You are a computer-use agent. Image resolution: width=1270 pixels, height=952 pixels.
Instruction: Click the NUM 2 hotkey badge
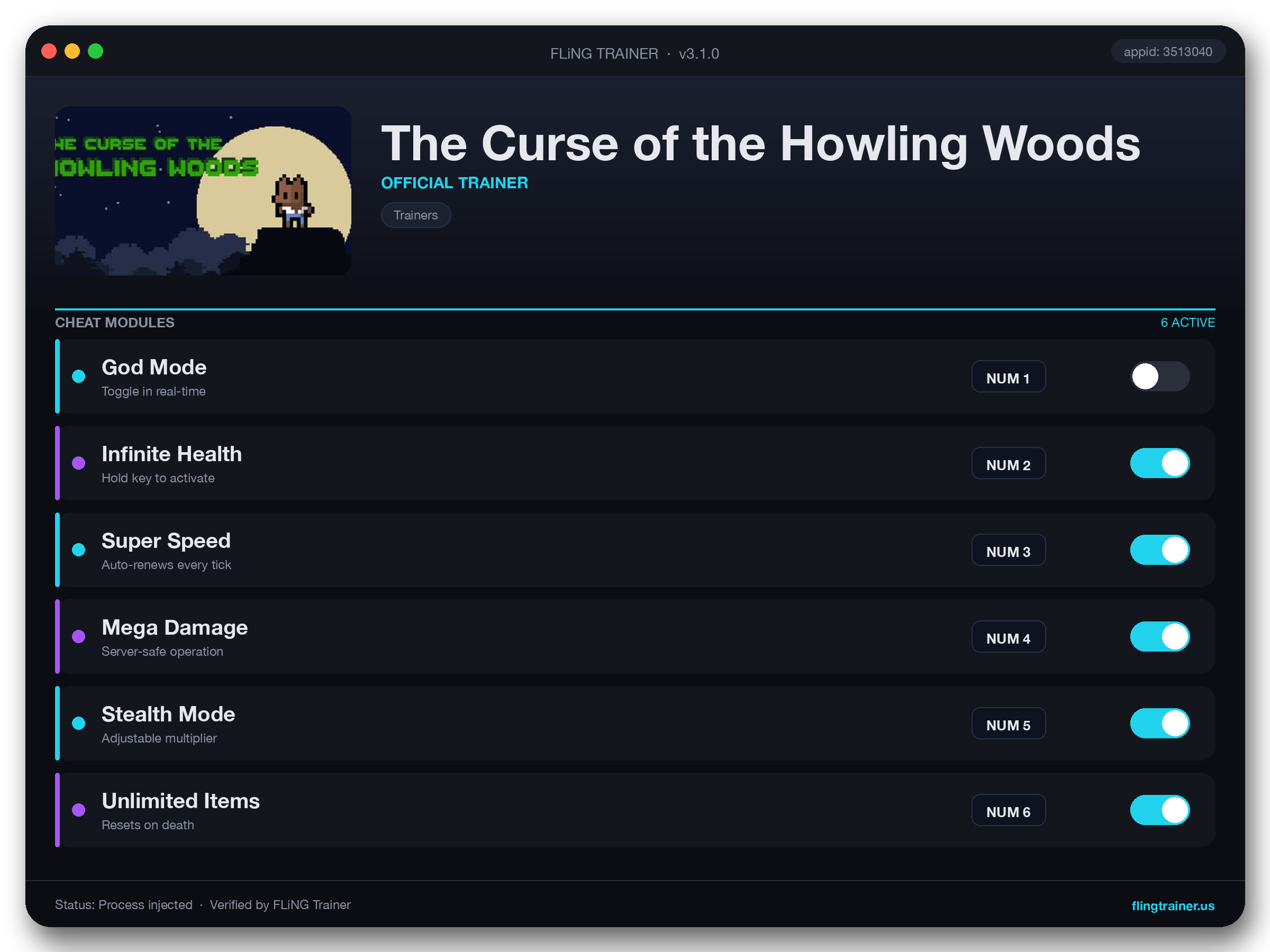1008,463
